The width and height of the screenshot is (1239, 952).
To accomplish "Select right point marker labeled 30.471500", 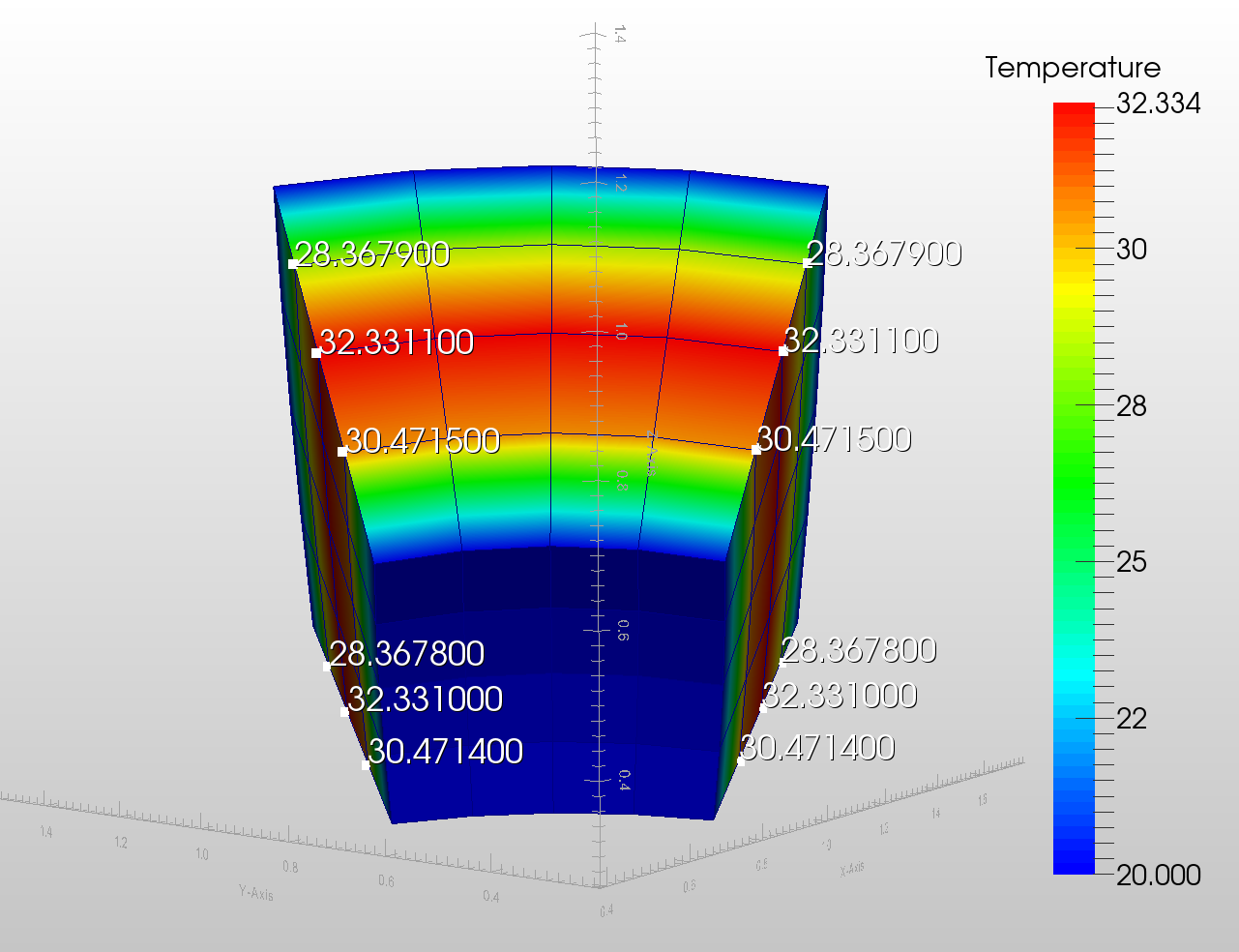I will pyautogui.click(x=756, y=450).
